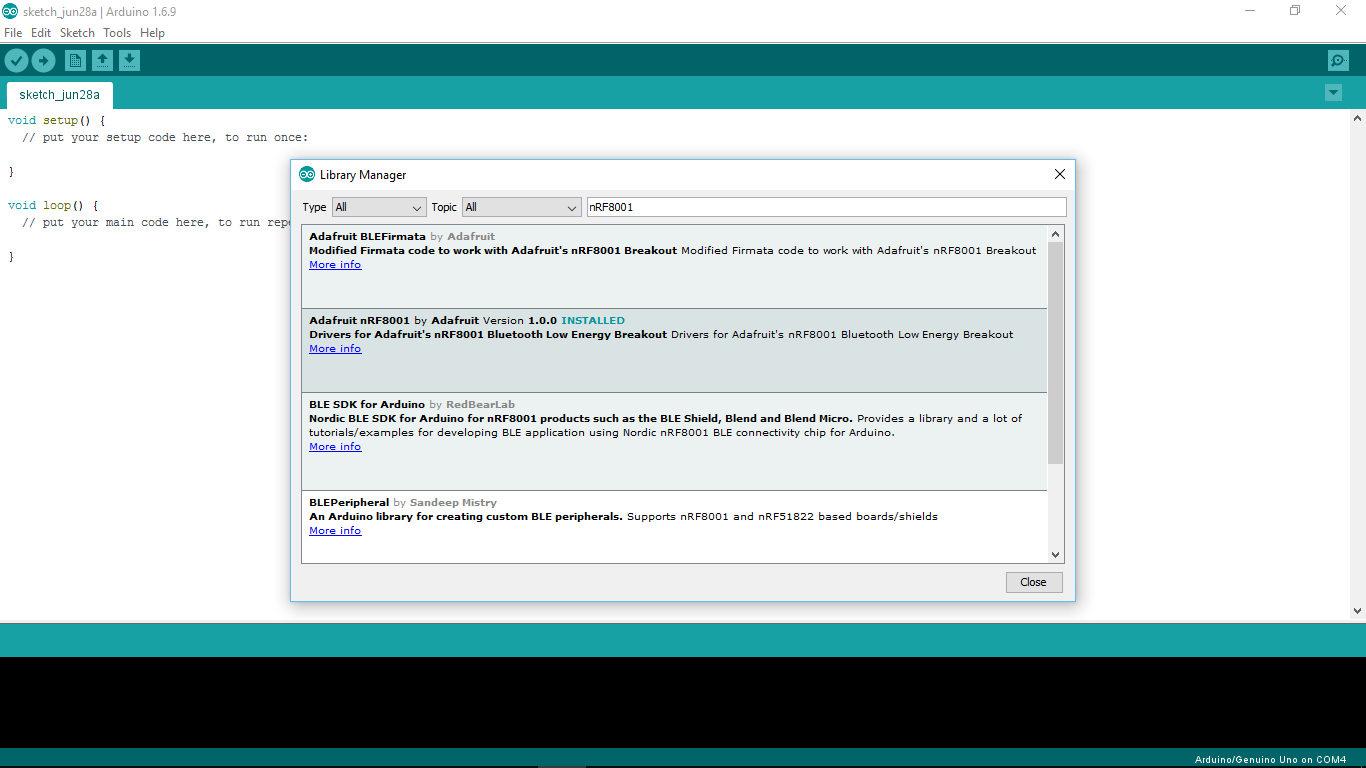Click the library search field containing nRF8001
The width and height of the screenshot is (1366, 768).
coord(826,207)
